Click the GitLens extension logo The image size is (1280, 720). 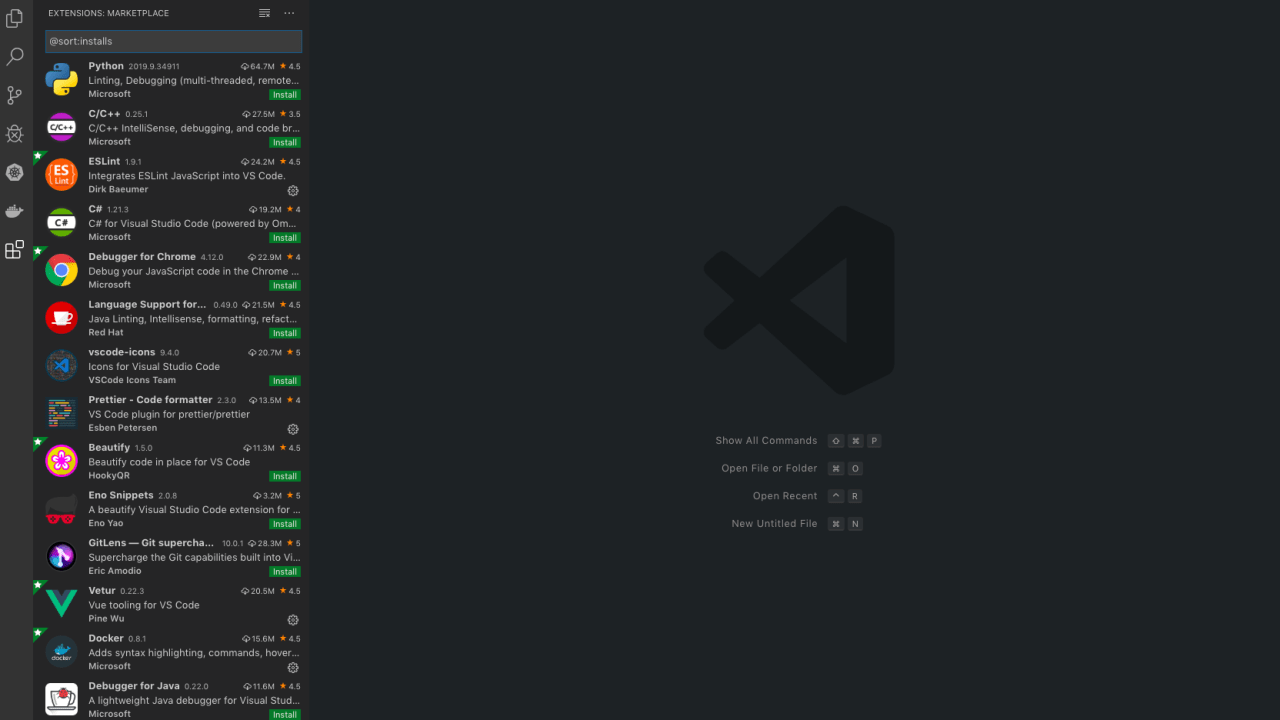coord(61,556)
